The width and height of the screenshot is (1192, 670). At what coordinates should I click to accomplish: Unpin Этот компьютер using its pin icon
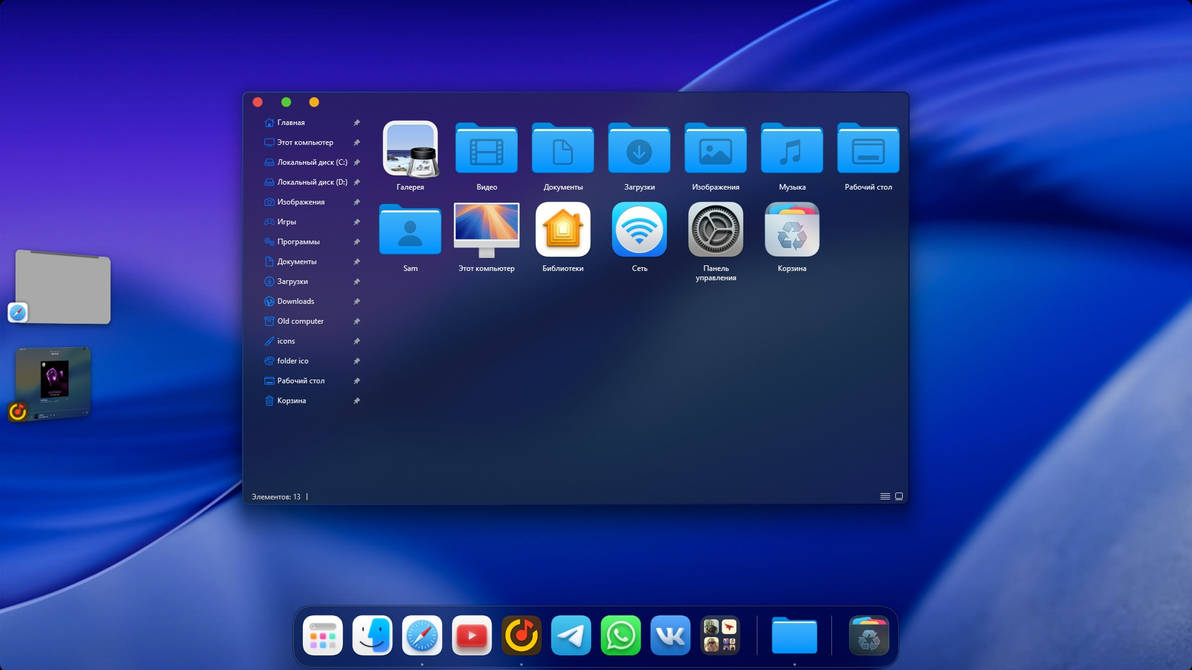coord(357,142)
